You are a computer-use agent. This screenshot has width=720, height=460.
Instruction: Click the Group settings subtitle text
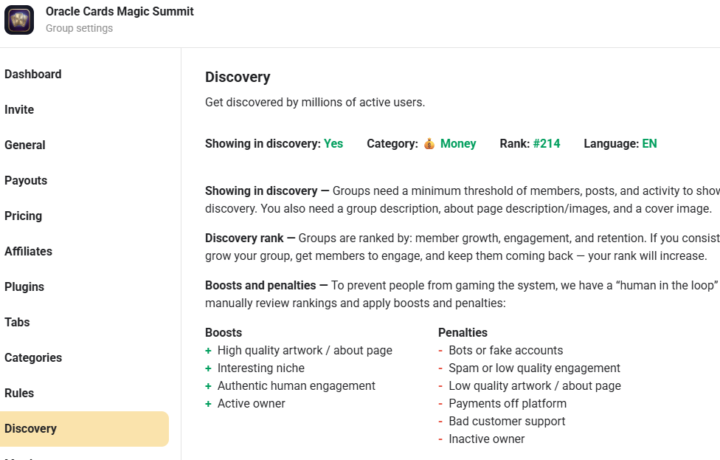[79, 29]
